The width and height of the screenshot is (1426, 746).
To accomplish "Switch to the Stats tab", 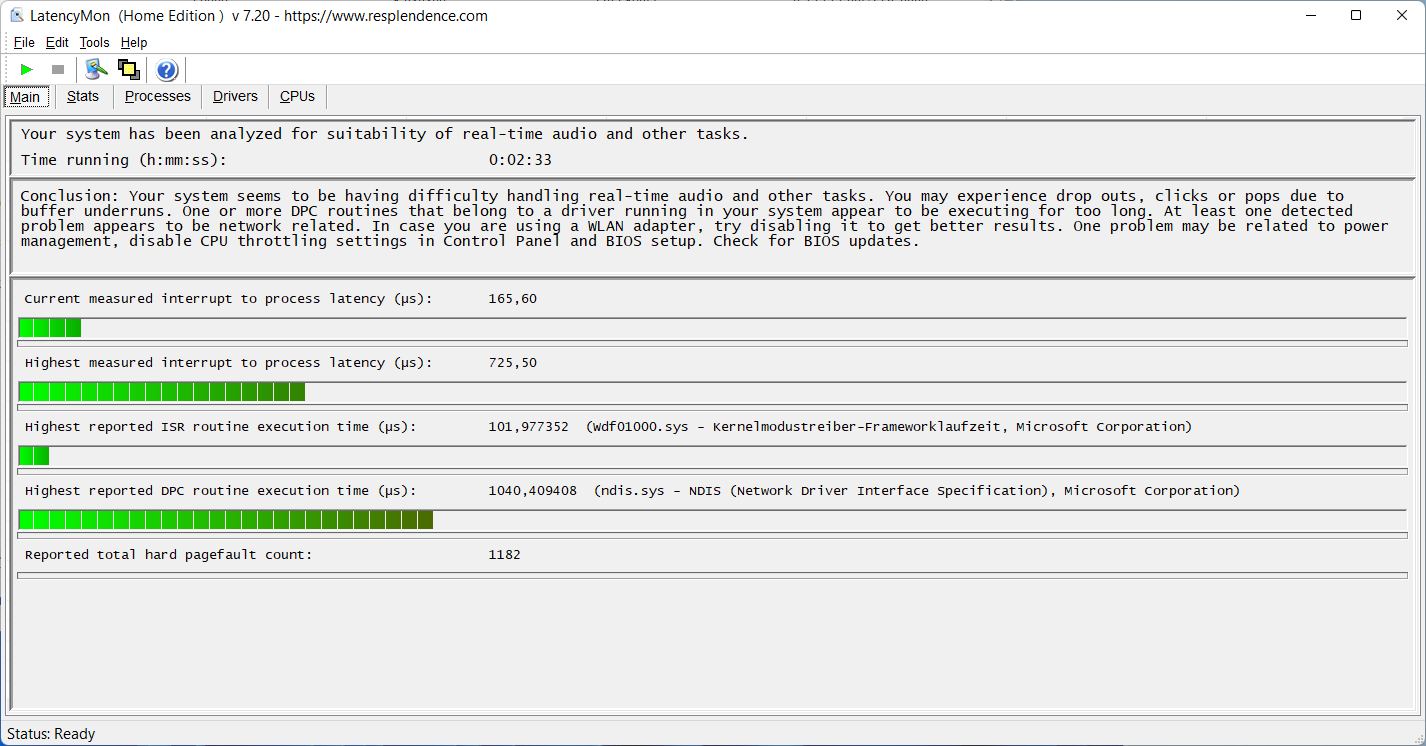I will coord(83,96).
